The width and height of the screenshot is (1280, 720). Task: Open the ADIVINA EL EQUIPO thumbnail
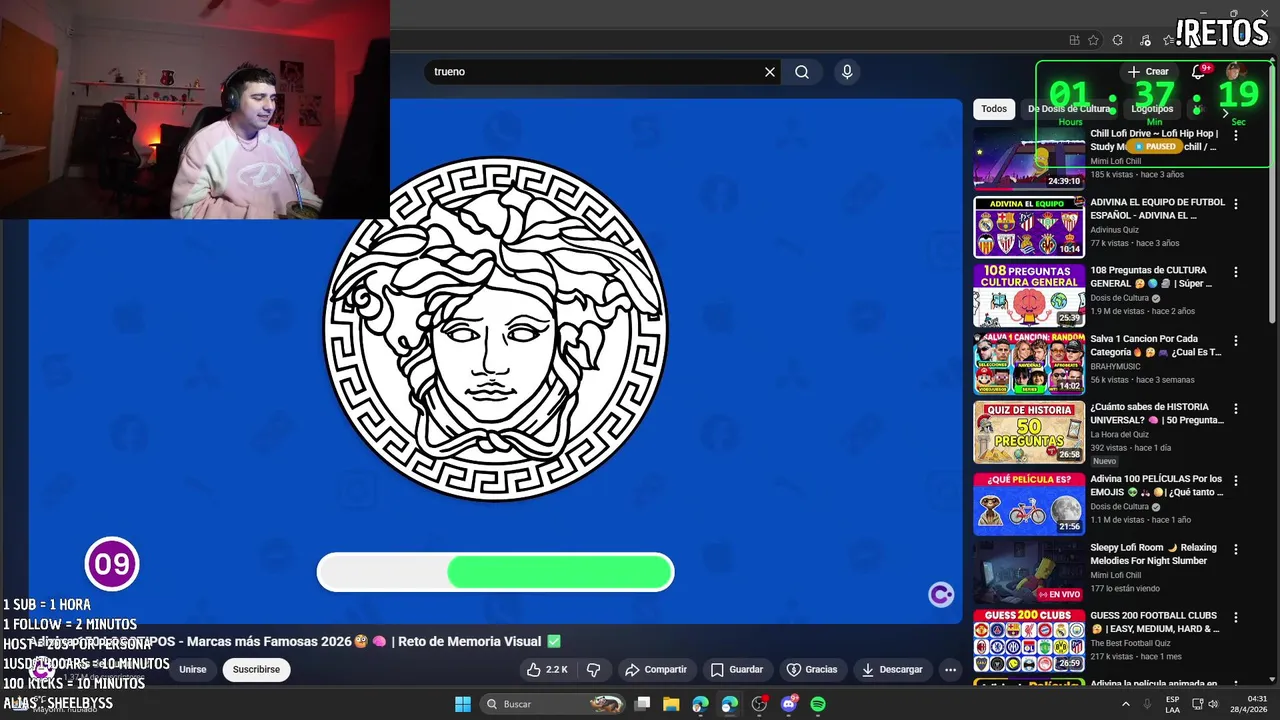click(x=1029, y=227)
